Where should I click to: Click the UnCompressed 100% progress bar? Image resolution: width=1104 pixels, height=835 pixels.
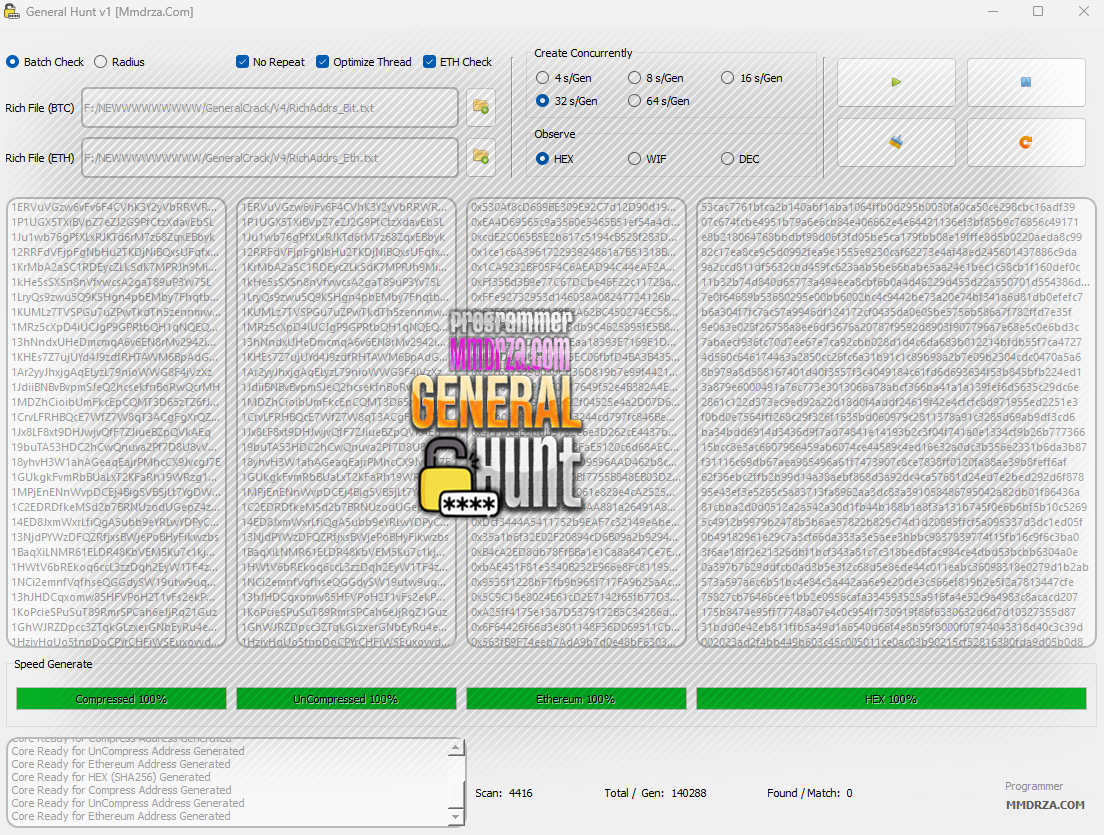click(346, 699)
